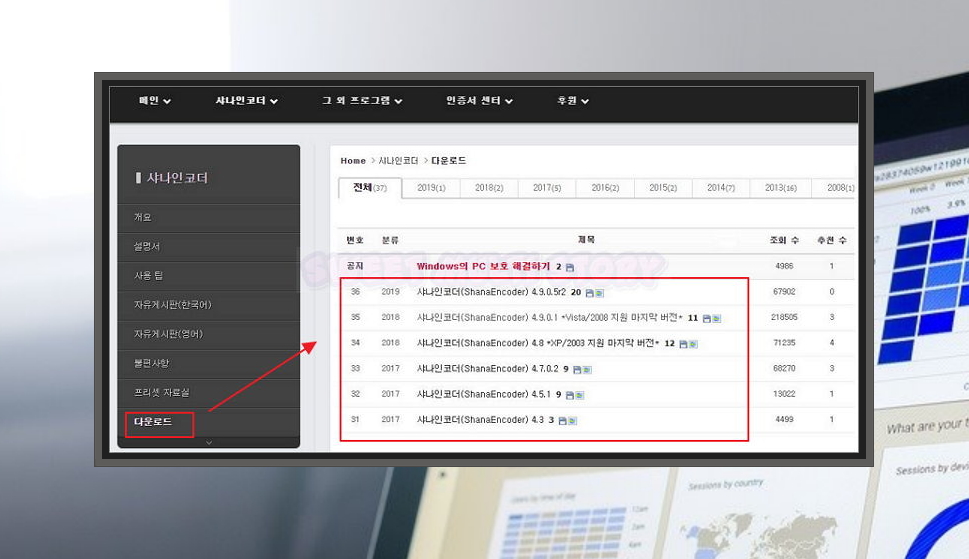This screenshot has width=969, height=559.
Task: Click 샤나인코더 in the breadcrumb
Action: [x=398, y=161]
